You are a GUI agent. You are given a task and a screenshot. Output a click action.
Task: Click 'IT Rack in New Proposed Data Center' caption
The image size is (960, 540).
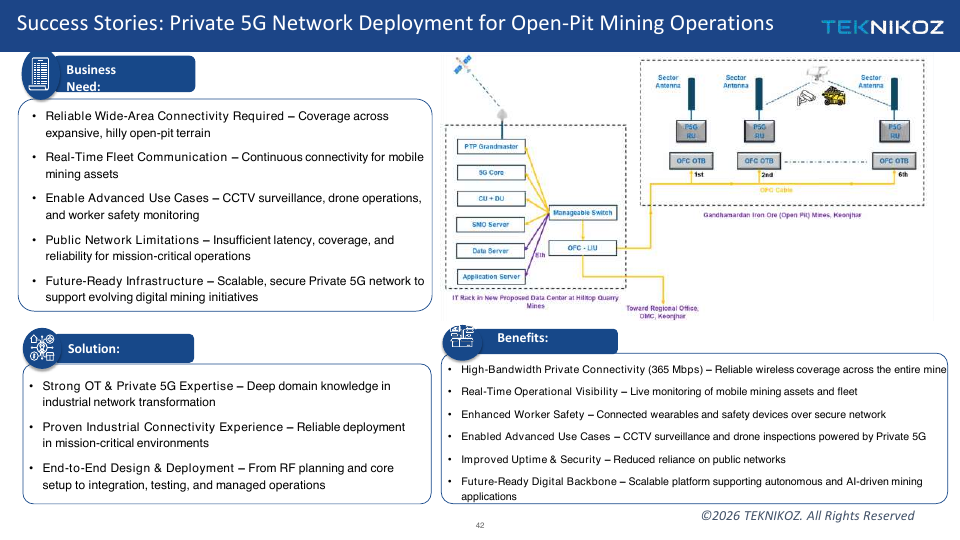[x=535, y=302]
